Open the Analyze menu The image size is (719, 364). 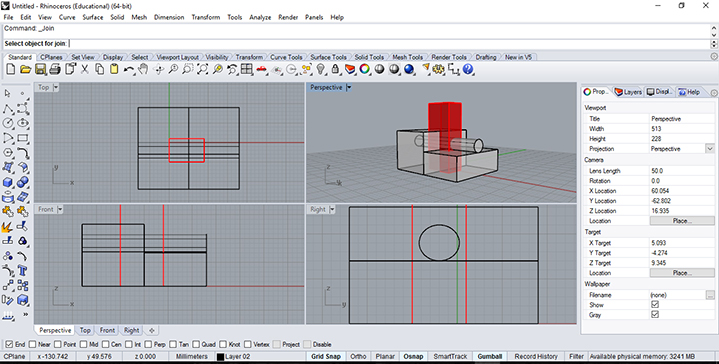click(x=260, y=17)
